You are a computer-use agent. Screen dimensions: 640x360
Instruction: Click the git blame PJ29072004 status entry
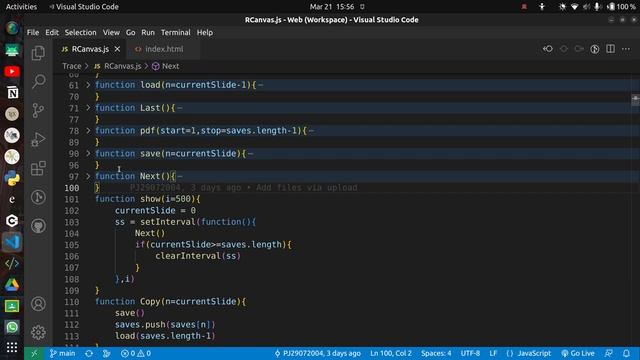pos(317,353)
